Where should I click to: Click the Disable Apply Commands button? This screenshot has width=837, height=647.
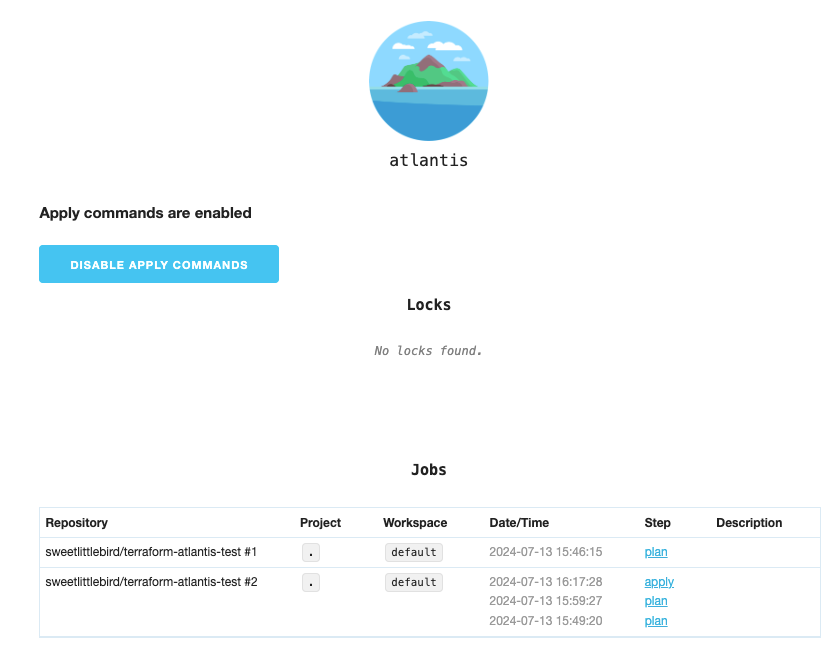click(x=159, y=264)
